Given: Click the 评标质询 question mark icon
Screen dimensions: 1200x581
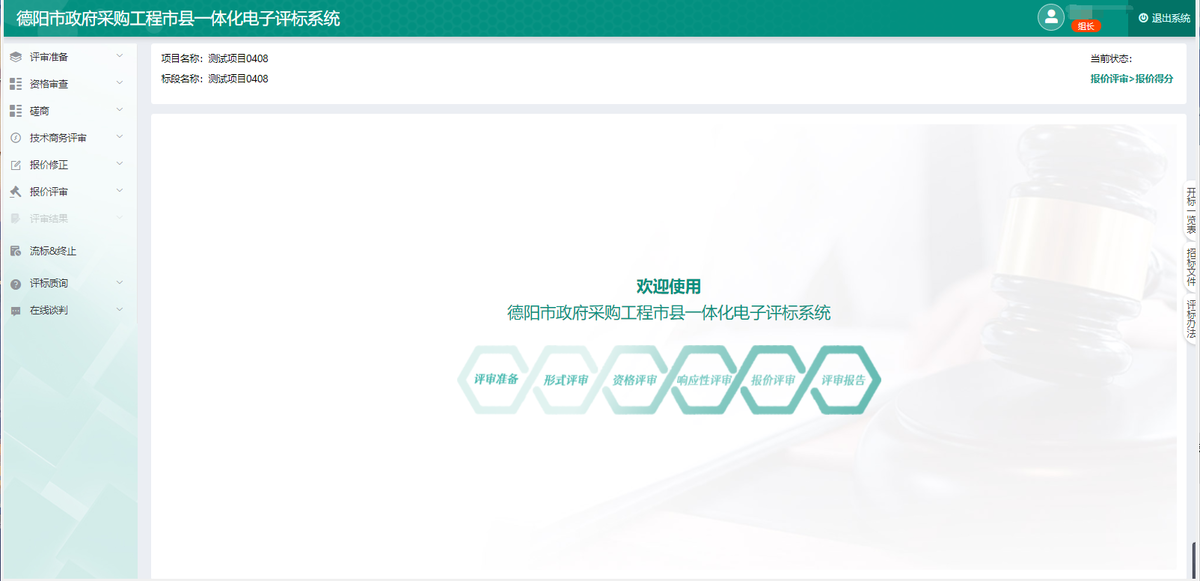Looking at the screenshot, I should [15, 284].
